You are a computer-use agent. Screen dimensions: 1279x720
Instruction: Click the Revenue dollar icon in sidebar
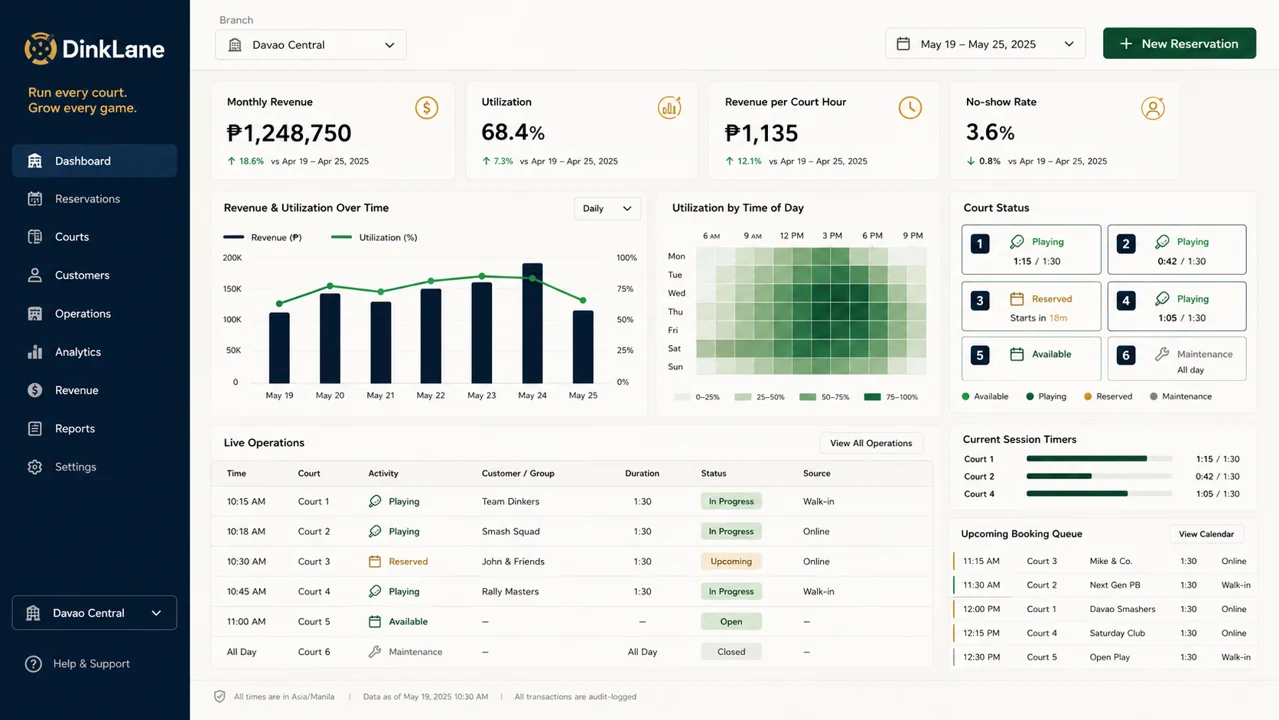[35, 390]
